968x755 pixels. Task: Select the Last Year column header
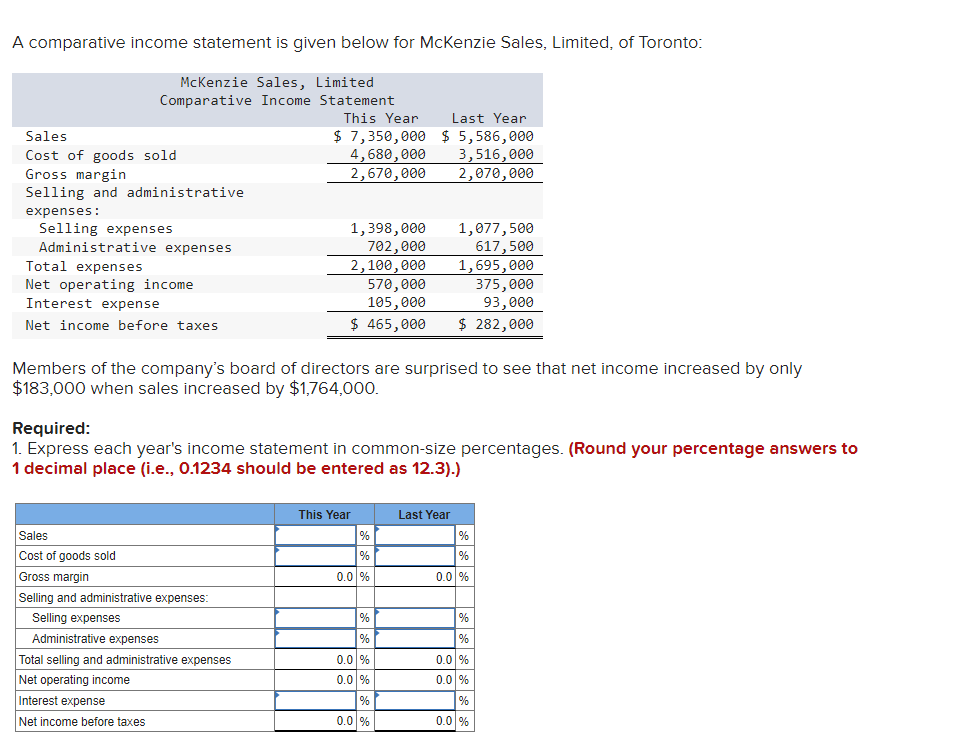click(424, 514)
